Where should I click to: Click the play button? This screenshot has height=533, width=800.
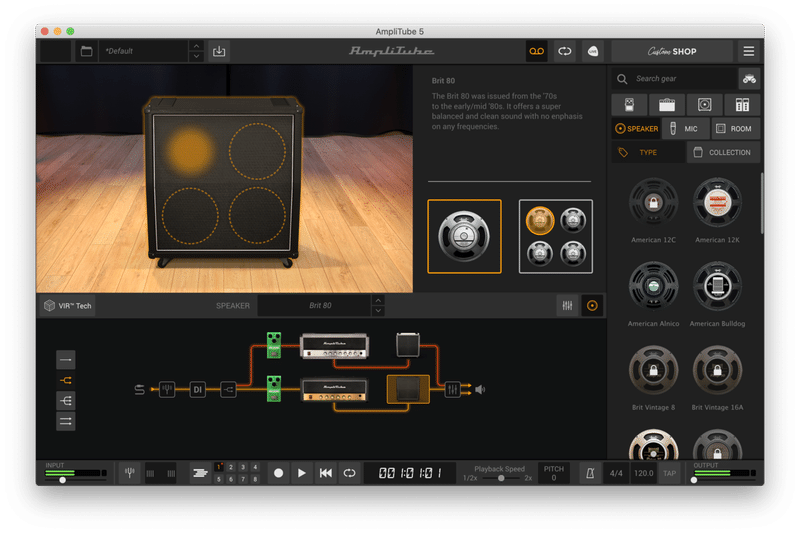click(x=302, y=473)
